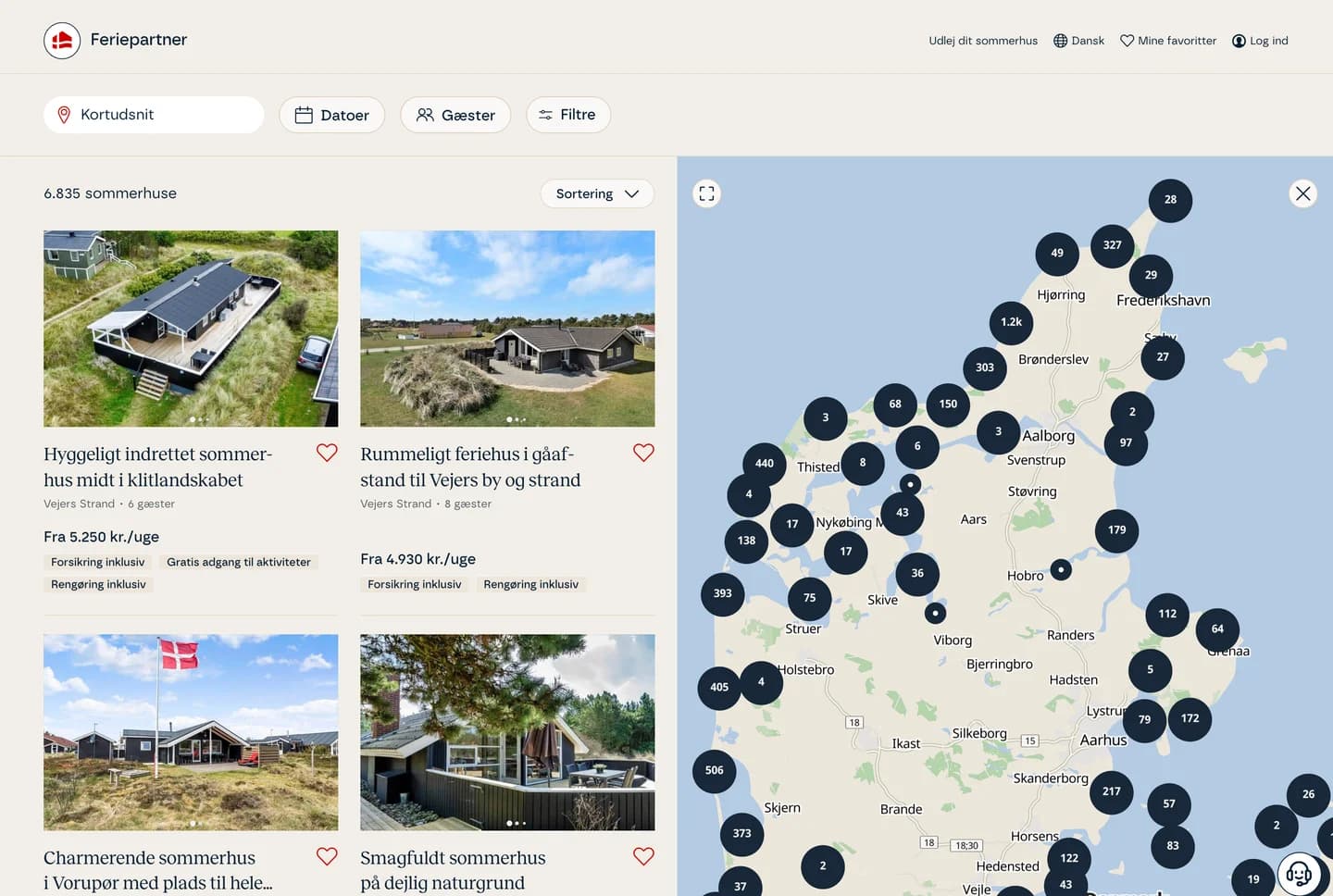Open the Rummeligt feriehus title link
Screen dimensions: 1333x896
(x=470, y=467)
